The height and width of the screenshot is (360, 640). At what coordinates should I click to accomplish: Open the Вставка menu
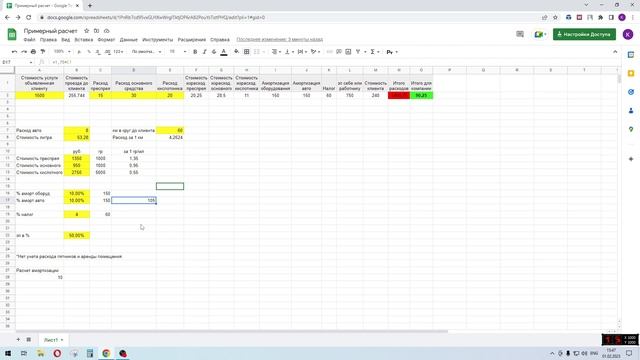click(84, 40)
